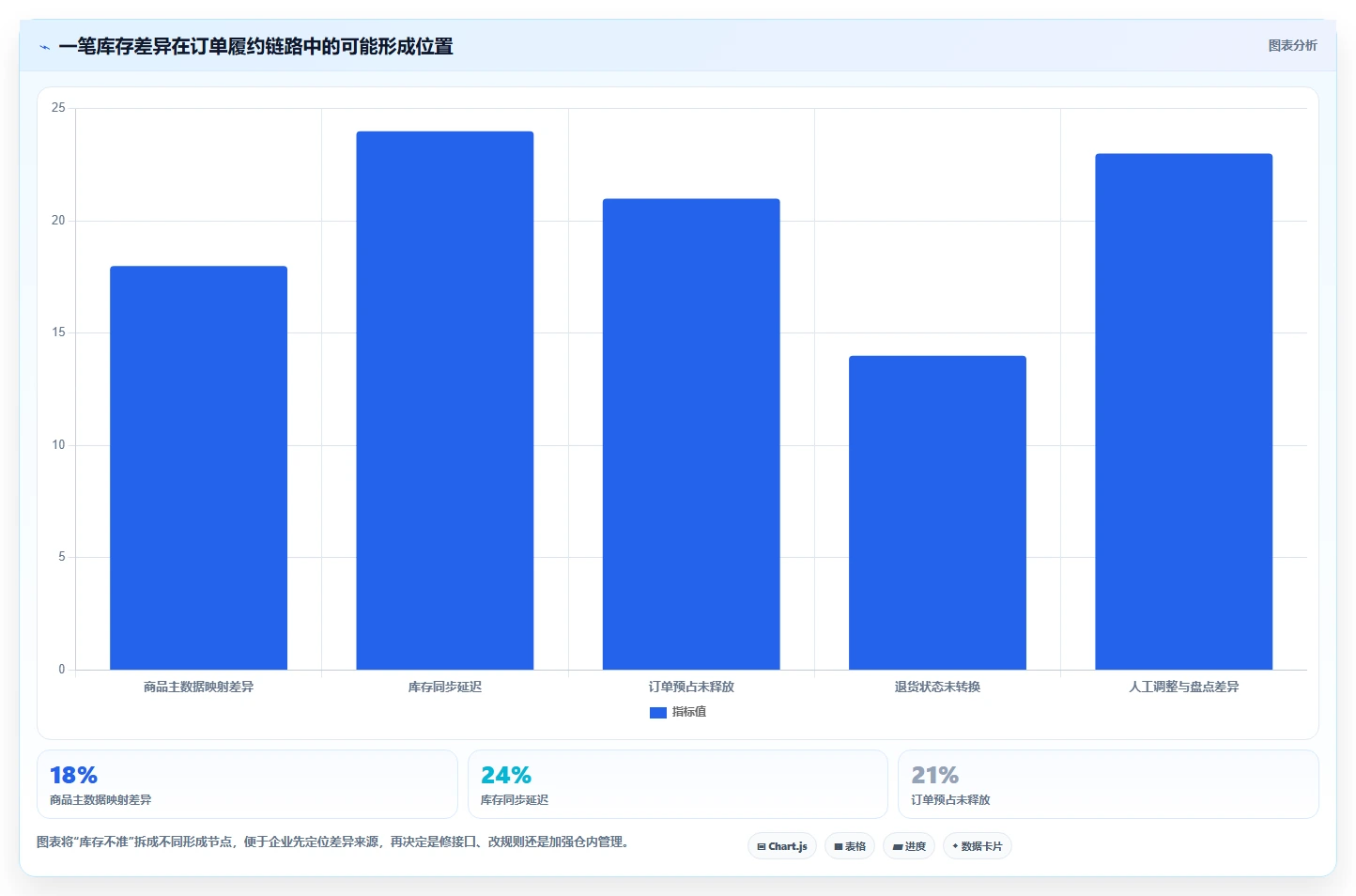
Task: Click the 数据卡片 tag chip
Action: tap(978, 846)
